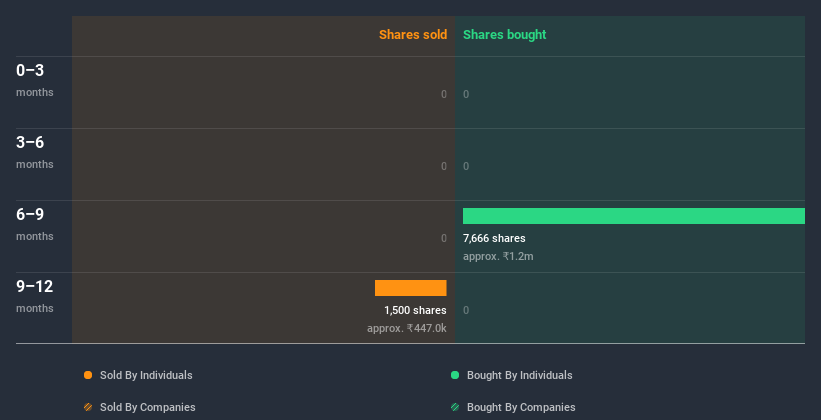This screenshot has height=420, width=821.
Task: Click the Bought By Companies legend label
Action: [x=521, y=407]
